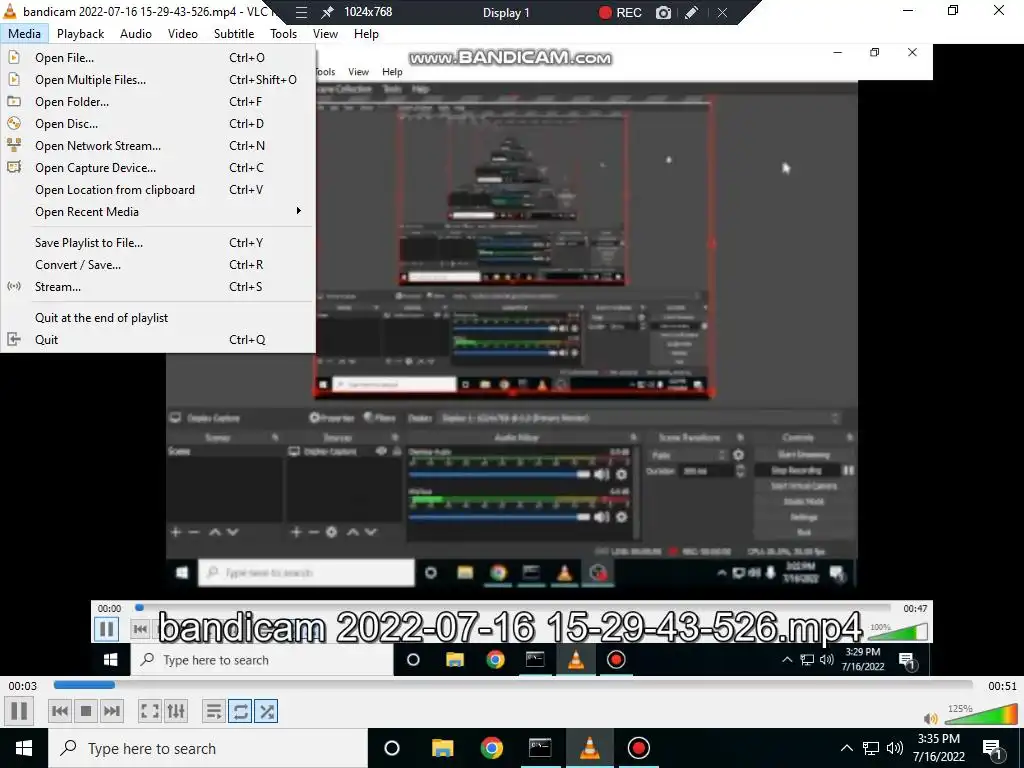Toggle Quit at the end of playlist
Screen dimensions: 1024x768
click(158, 318)
